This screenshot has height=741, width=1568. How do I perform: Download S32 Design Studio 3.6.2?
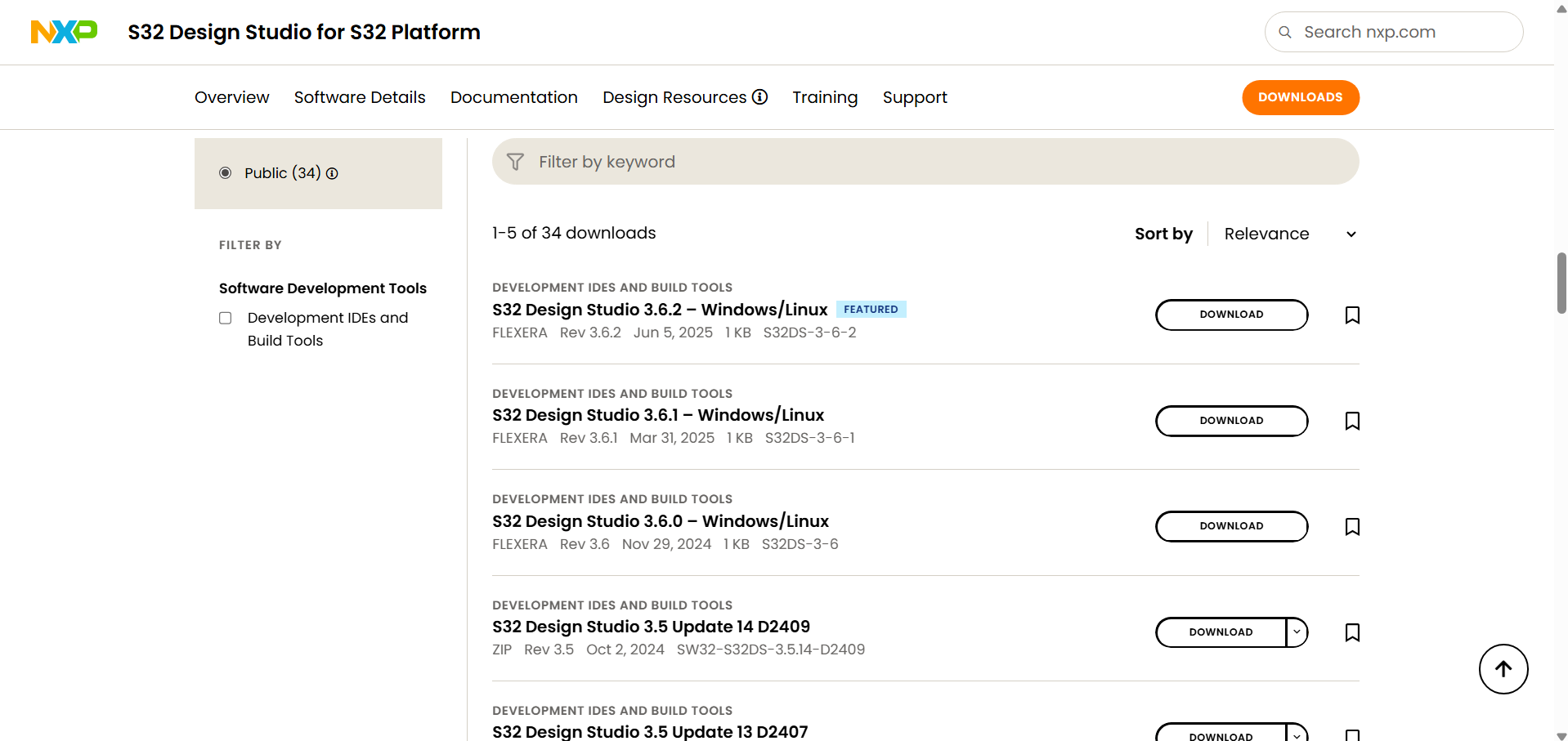pos(1231,315)
